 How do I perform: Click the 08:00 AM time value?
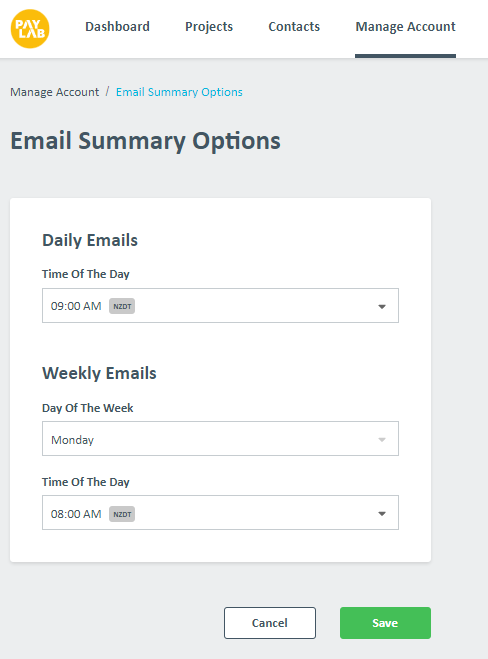point(76,514)
